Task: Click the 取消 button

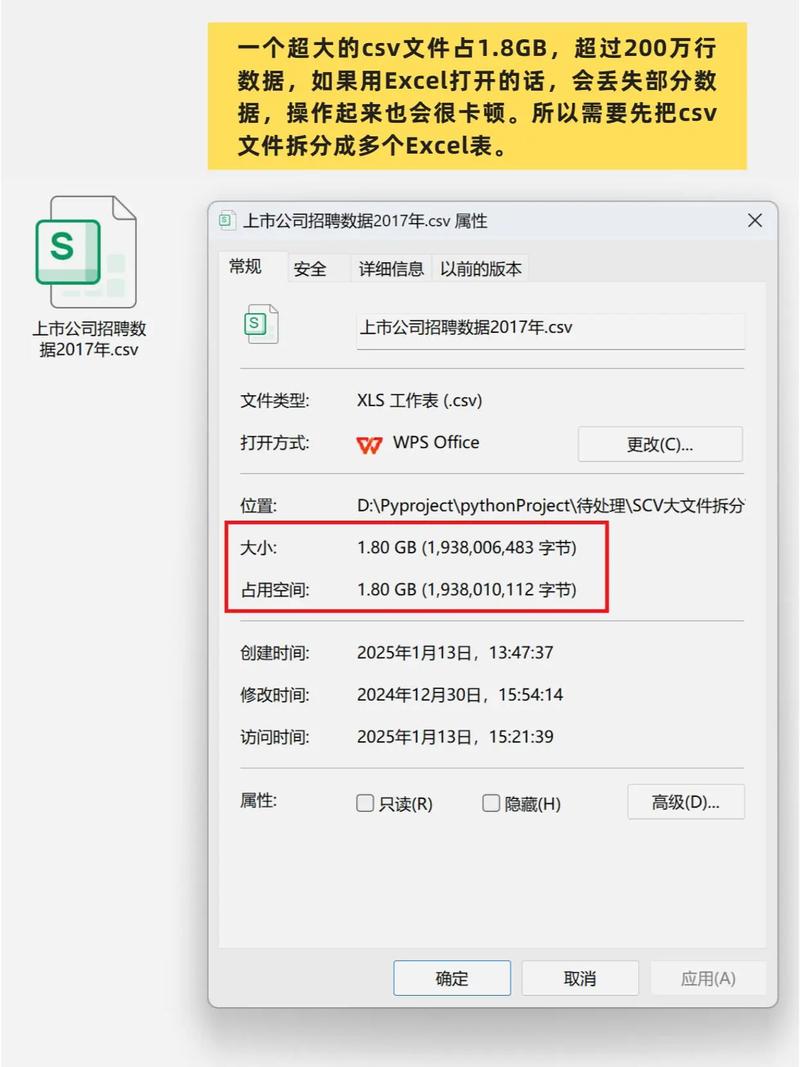Action: [580, 978]
